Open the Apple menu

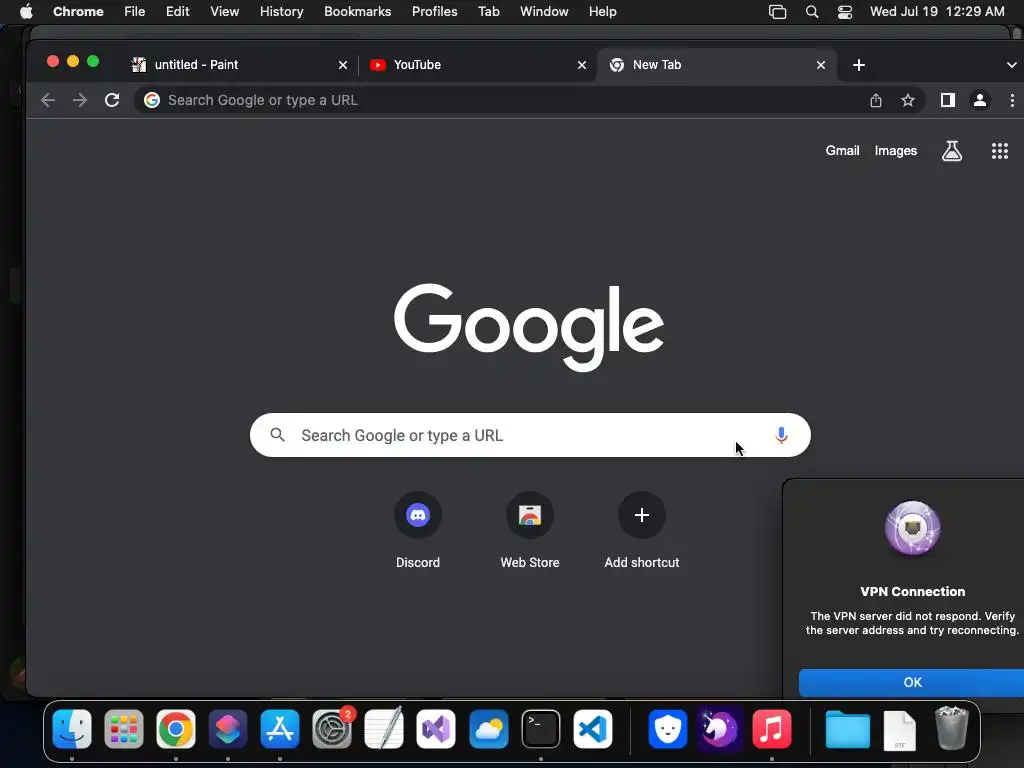click(26, 12)
